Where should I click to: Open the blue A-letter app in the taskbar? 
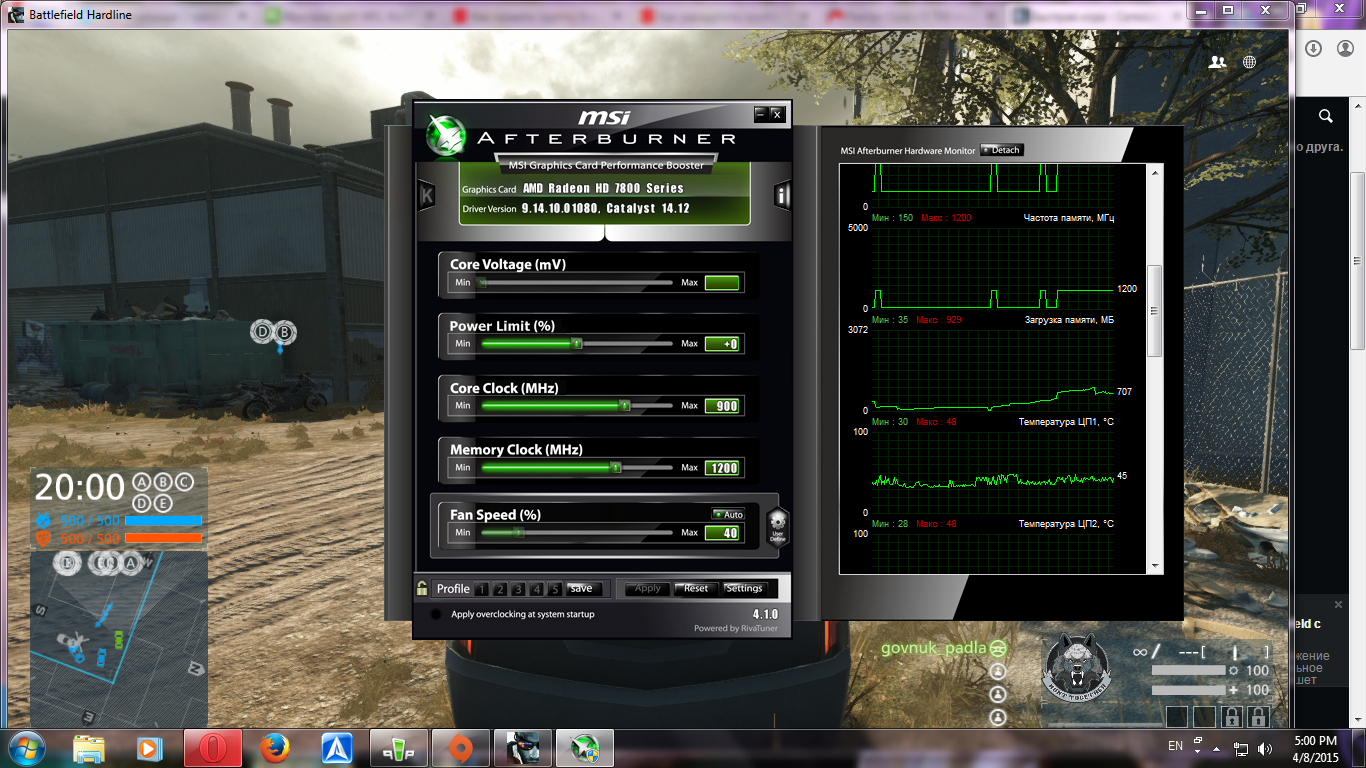point(336,748)
